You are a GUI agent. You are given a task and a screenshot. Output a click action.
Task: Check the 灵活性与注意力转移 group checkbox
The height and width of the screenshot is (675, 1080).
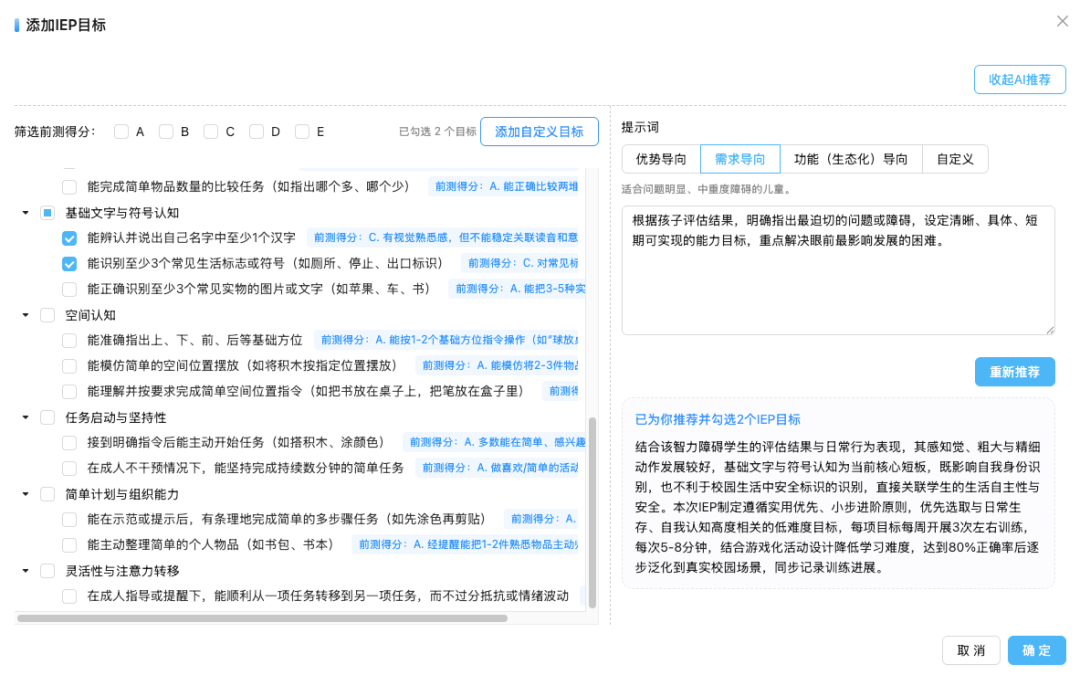(x=48, y=570)
